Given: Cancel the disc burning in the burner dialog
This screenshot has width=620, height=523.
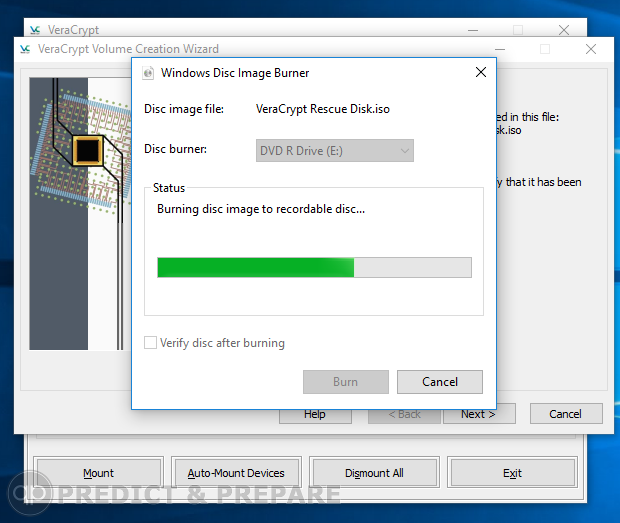Looking at the screenshot, I should click(x=440, y=382).
